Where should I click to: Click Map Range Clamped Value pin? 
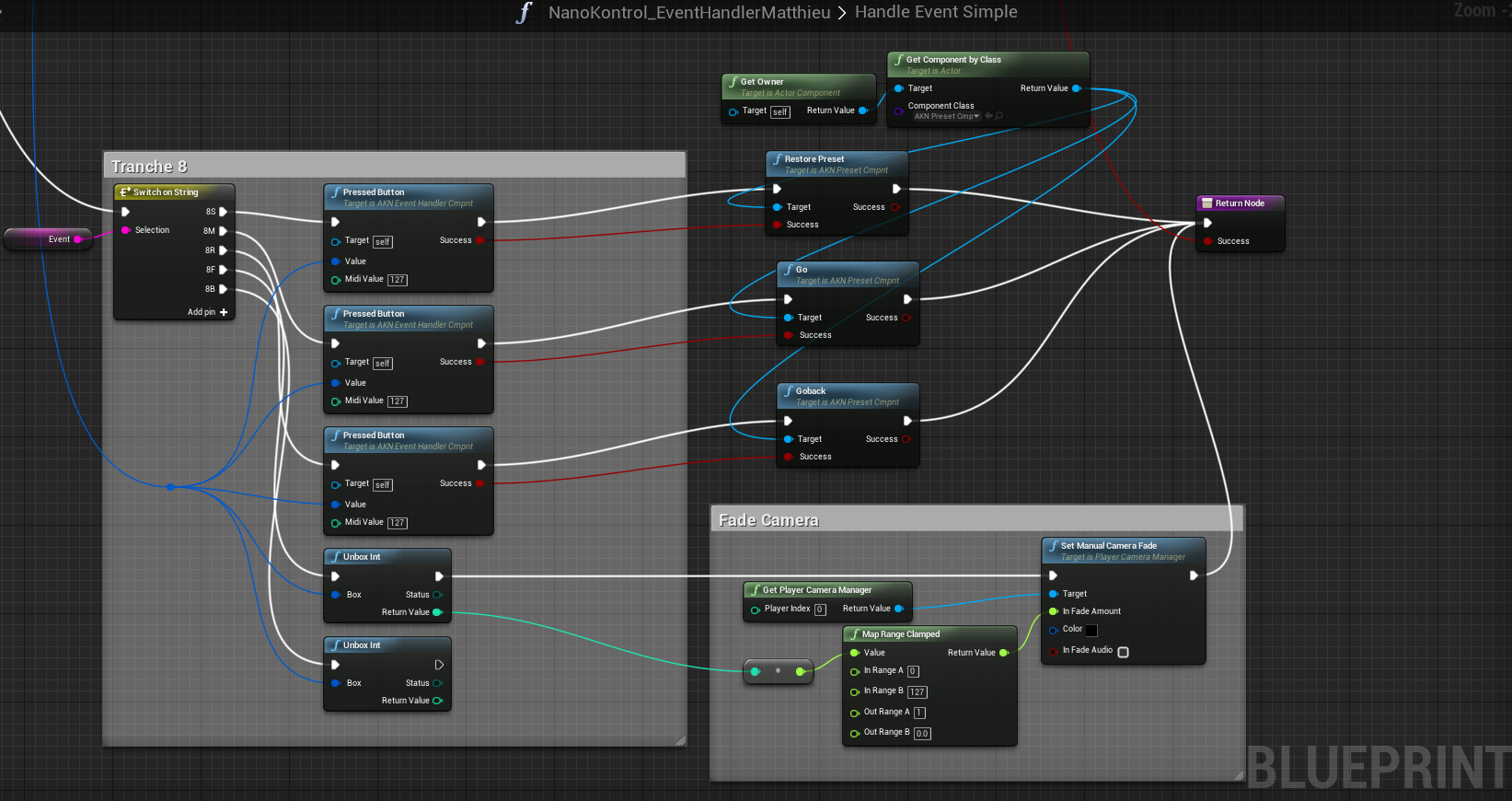(855, 653)
